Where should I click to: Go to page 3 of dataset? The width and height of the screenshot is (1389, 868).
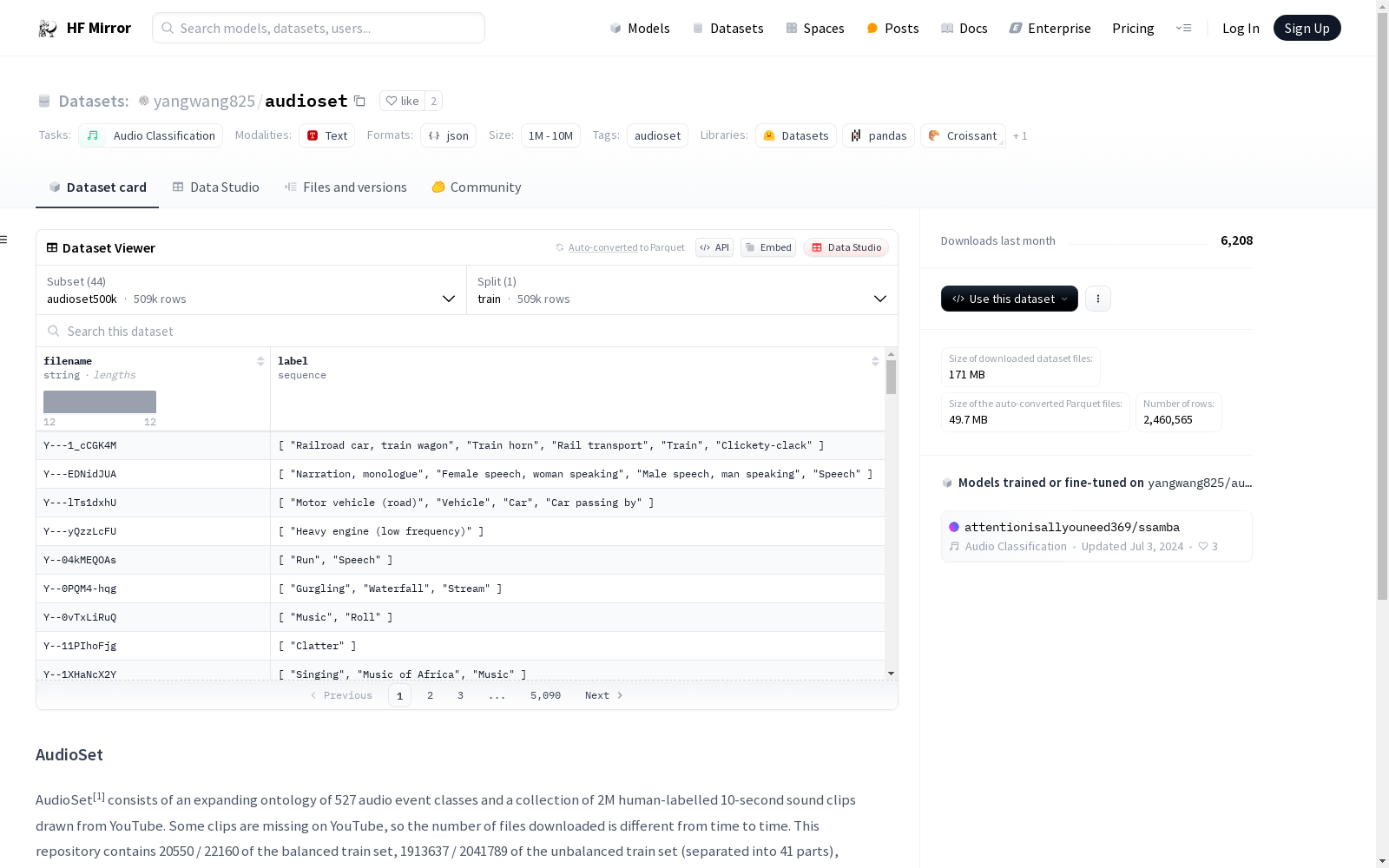click(460, 695)
